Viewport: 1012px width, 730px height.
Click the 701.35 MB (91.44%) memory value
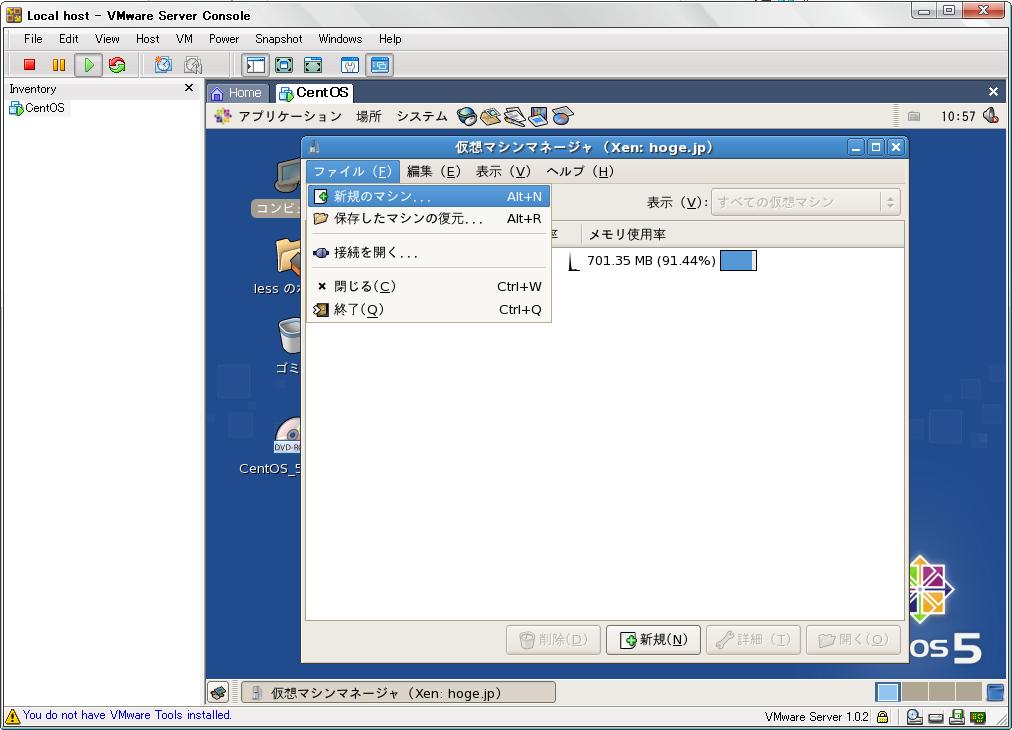651,261
